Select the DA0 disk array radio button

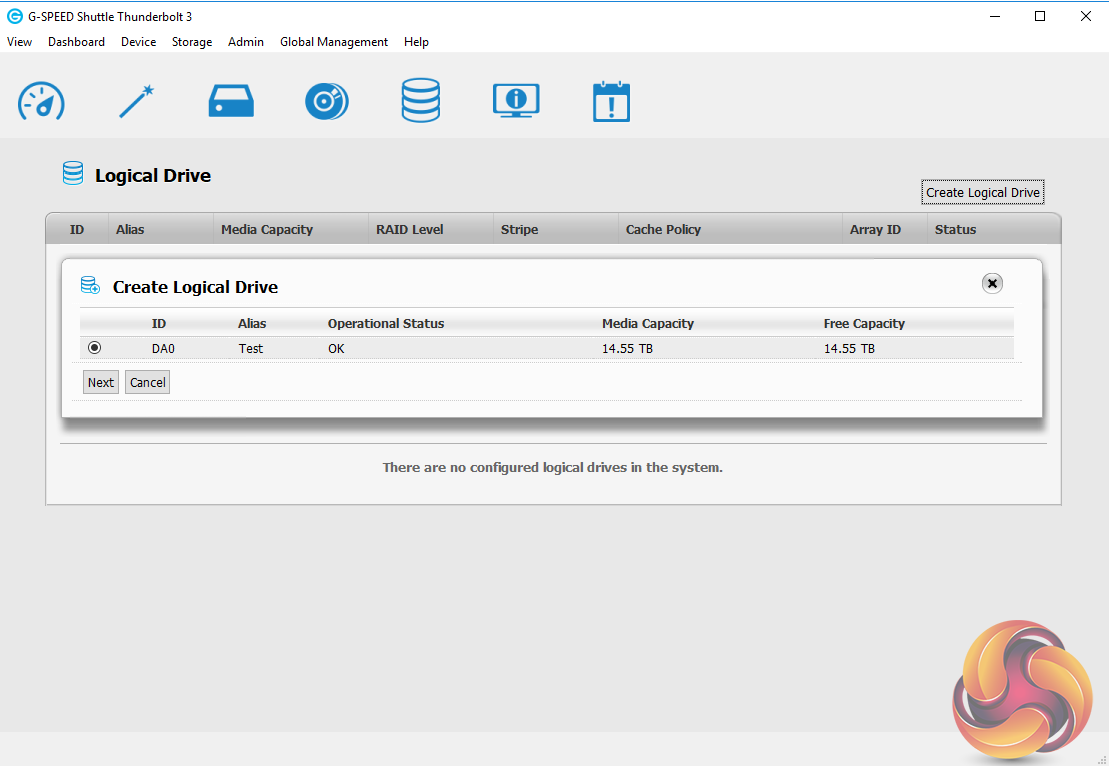[x=95, y=348]
